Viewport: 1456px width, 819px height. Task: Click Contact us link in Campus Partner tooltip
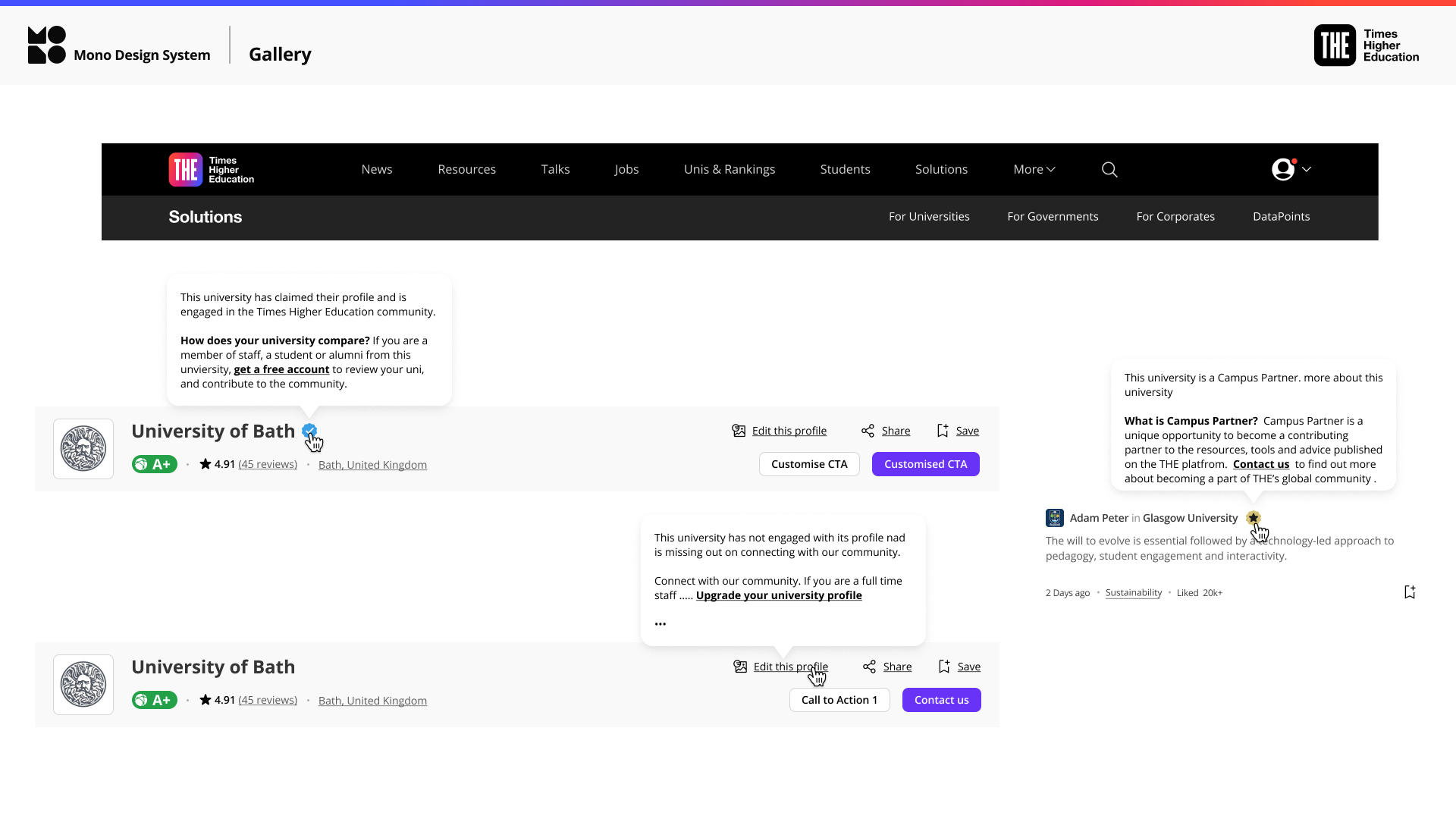pyautogui.click(x=1261, y=464)
